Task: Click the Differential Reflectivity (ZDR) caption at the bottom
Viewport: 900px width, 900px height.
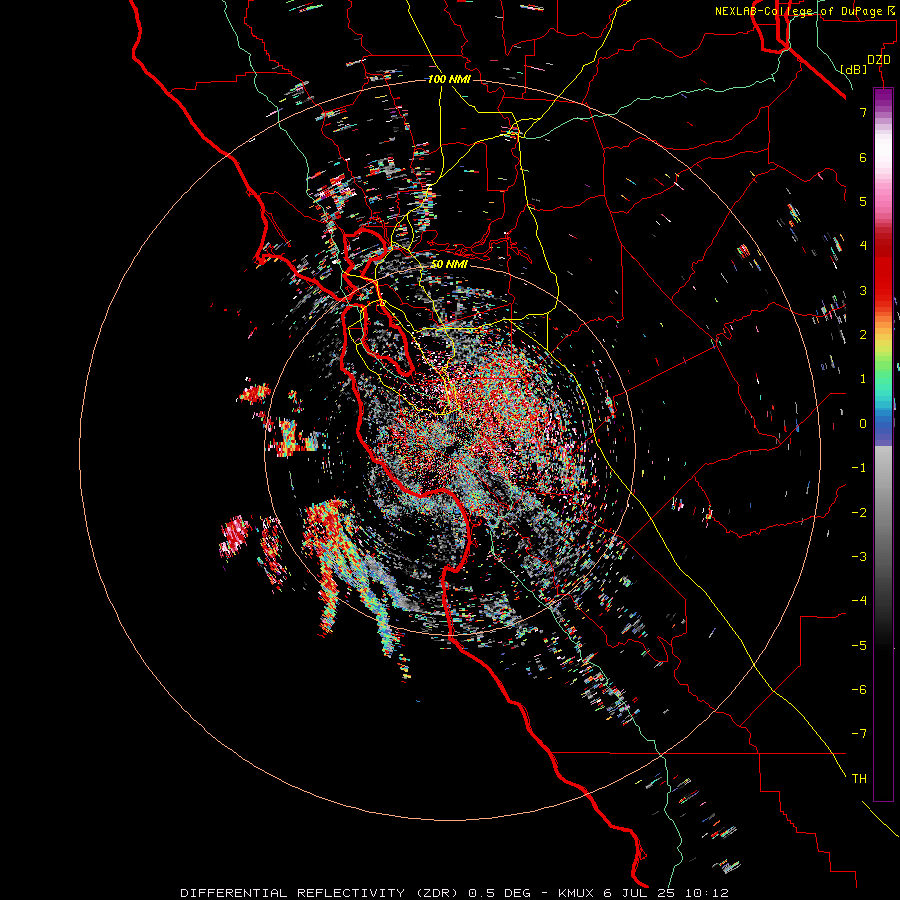Action: point(455,893)
